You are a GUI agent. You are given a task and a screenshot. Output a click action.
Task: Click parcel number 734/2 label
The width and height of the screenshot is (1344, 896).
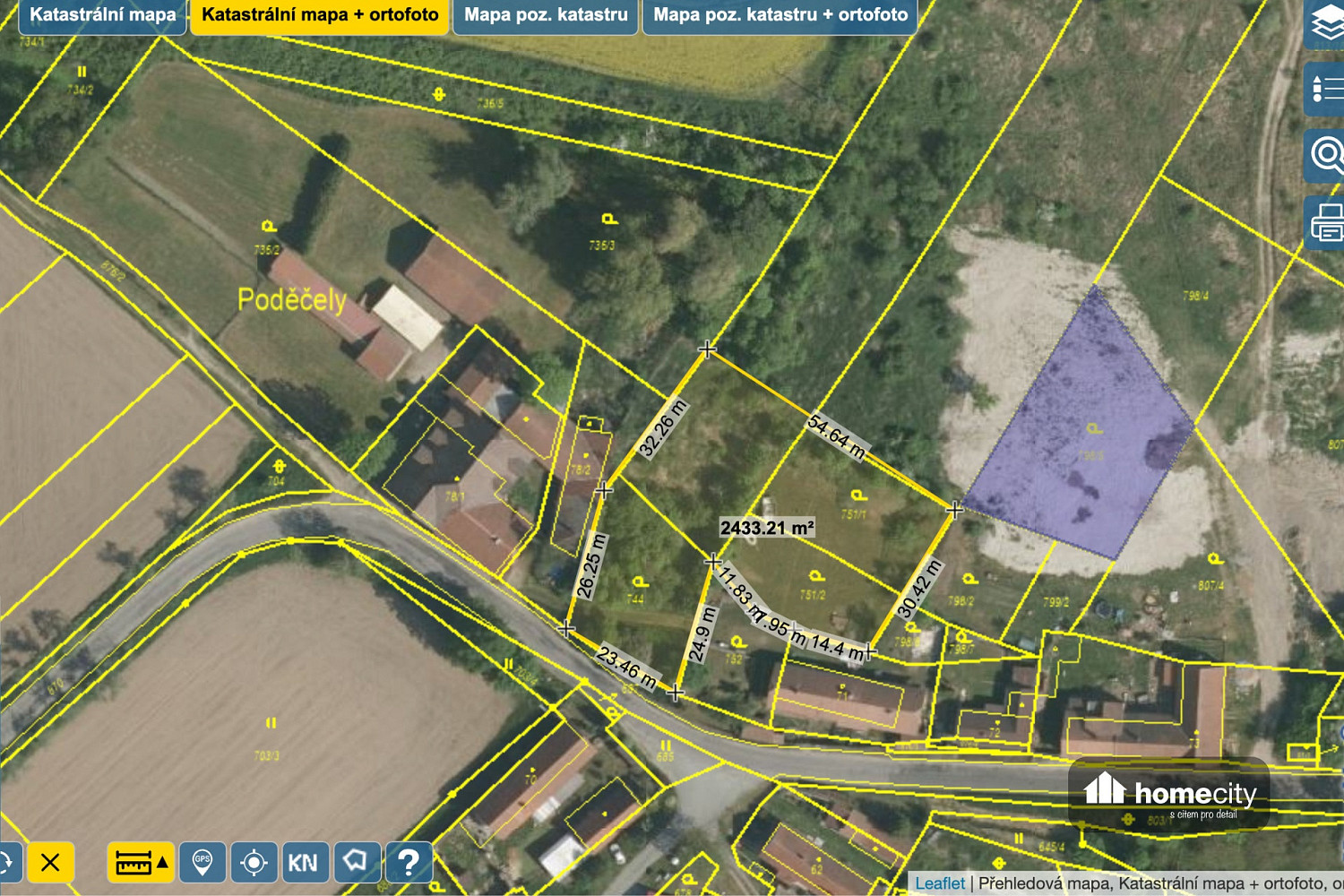click(x=80, y=90)
